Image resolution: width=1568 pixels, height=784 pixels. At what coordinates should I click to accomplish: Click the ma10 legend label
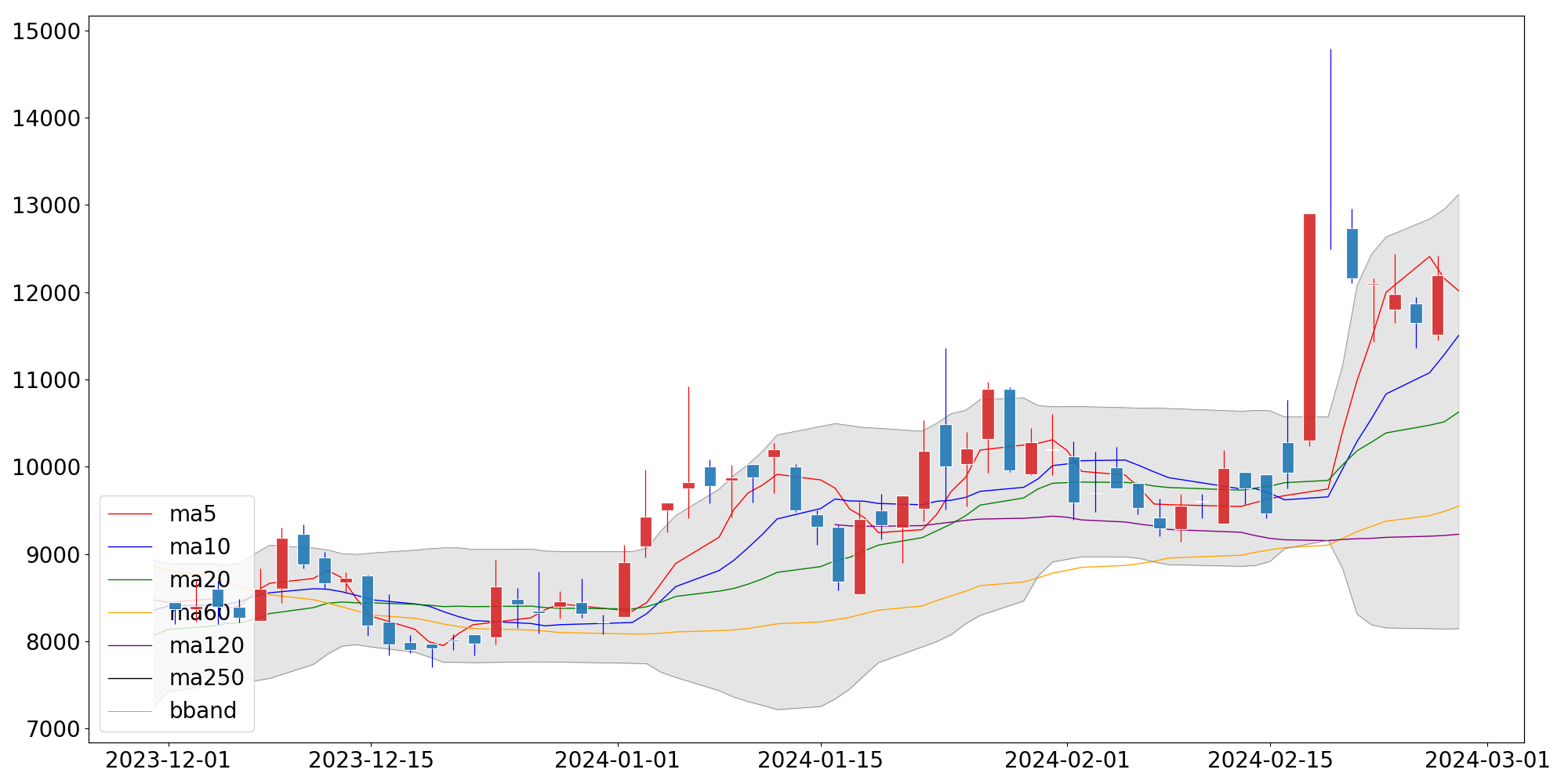[x=200, y=547]
